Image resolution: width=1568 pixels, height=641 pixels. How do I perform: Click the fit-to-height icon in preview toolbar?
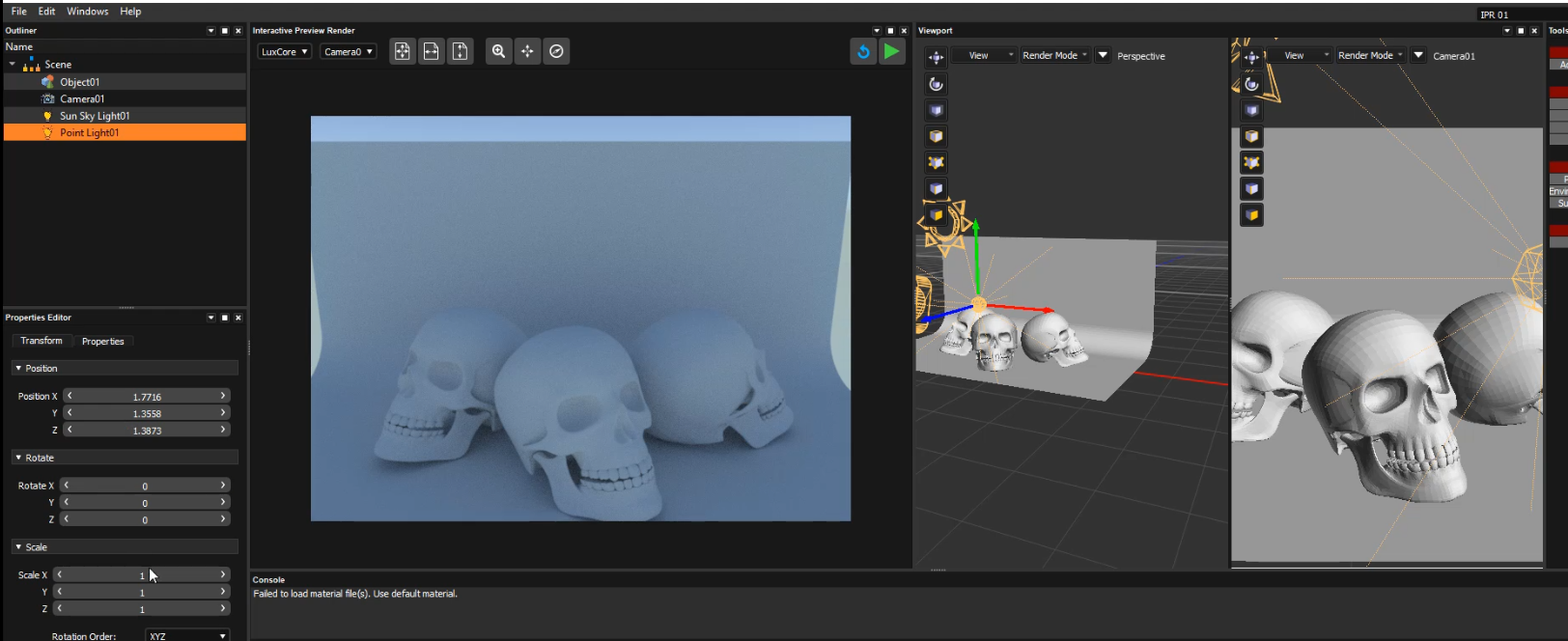[461, 52]
